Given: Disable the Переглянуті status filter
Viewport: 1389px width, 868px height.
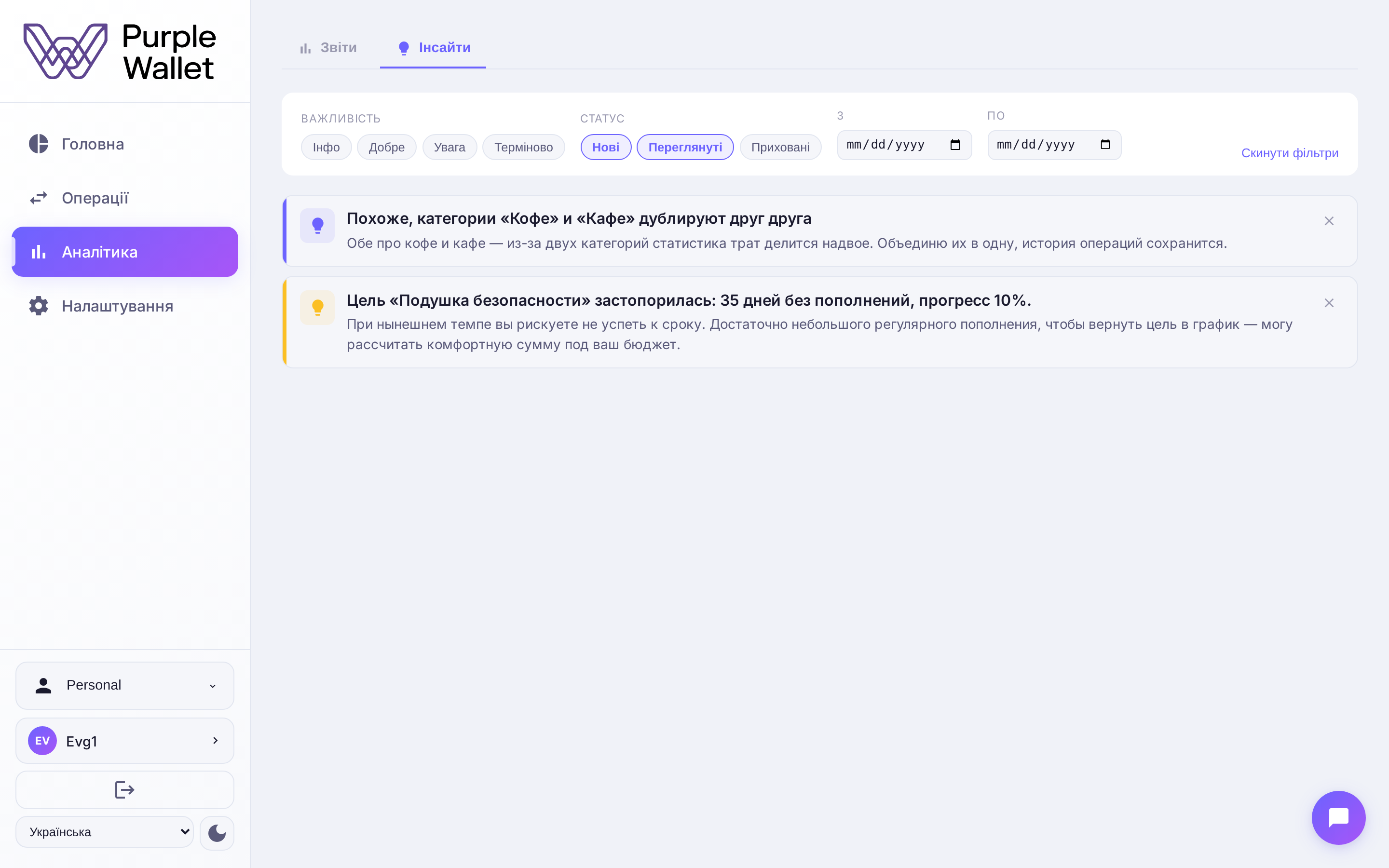Looking at the screenshot, I should (685, 147).
